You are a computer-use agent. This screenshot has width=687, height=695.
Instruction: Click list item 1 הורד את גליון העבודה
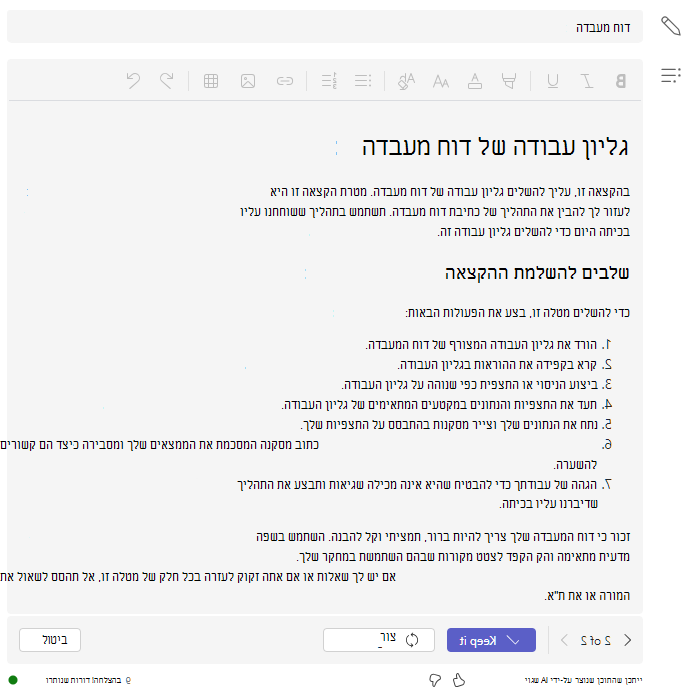click(x=481, y=344)
